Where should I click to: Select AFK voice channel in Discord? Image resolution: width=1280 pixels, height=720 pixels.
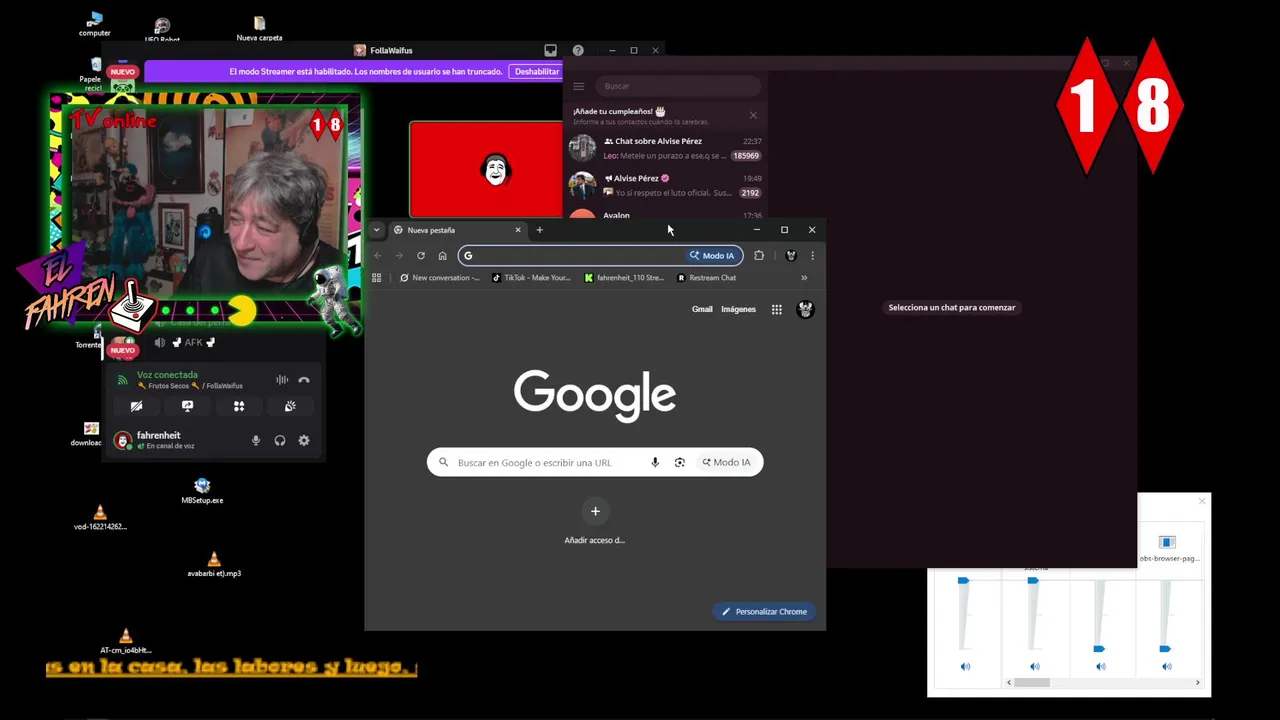coord(193,342)
